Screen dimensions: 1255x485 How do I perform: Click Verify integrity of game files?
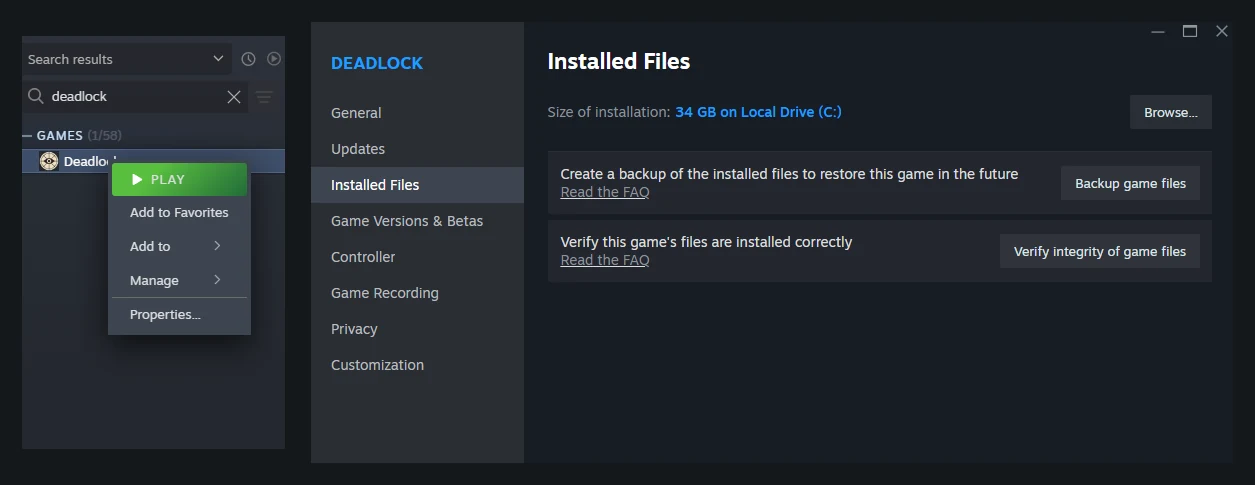pos(1100,251)
